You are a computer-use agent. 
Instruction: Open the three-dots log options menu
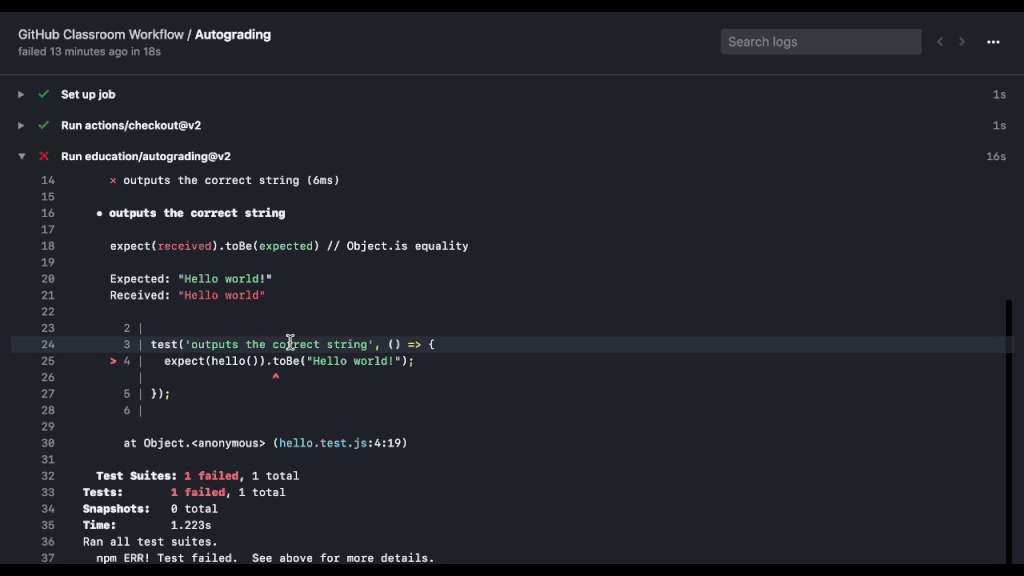coord(993,42)
